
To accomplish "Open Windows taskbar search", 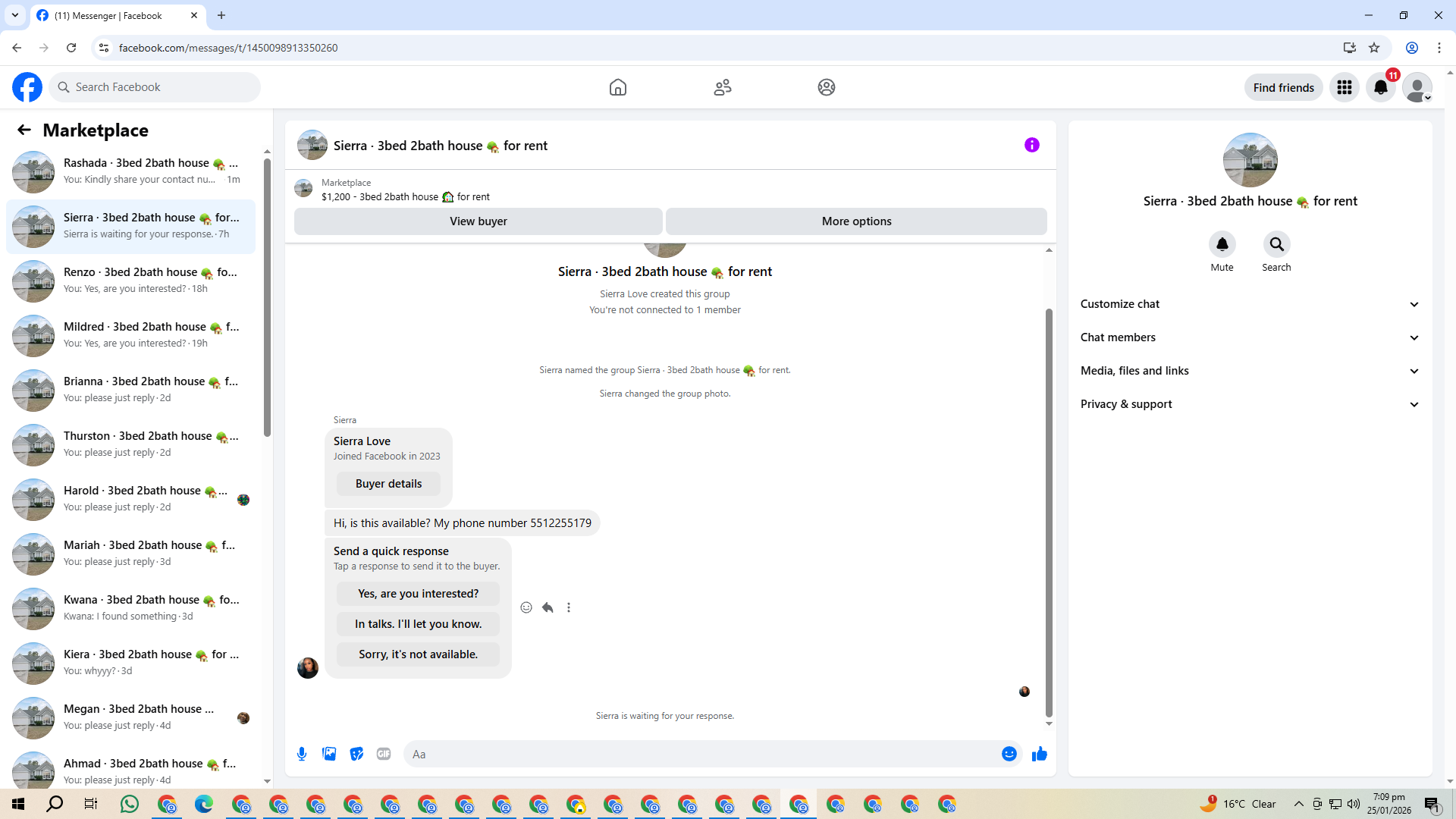I will click(55, 804).
